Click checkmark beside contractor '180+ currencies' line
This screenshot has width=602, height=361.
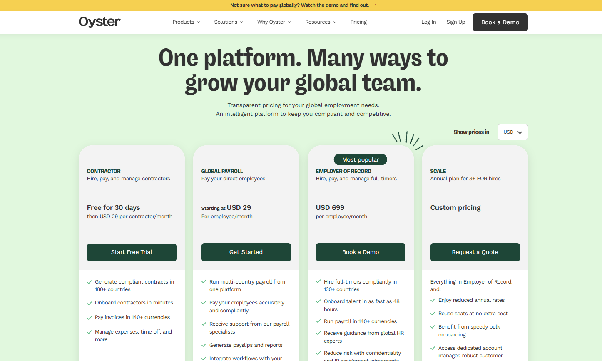coord(89,317)
